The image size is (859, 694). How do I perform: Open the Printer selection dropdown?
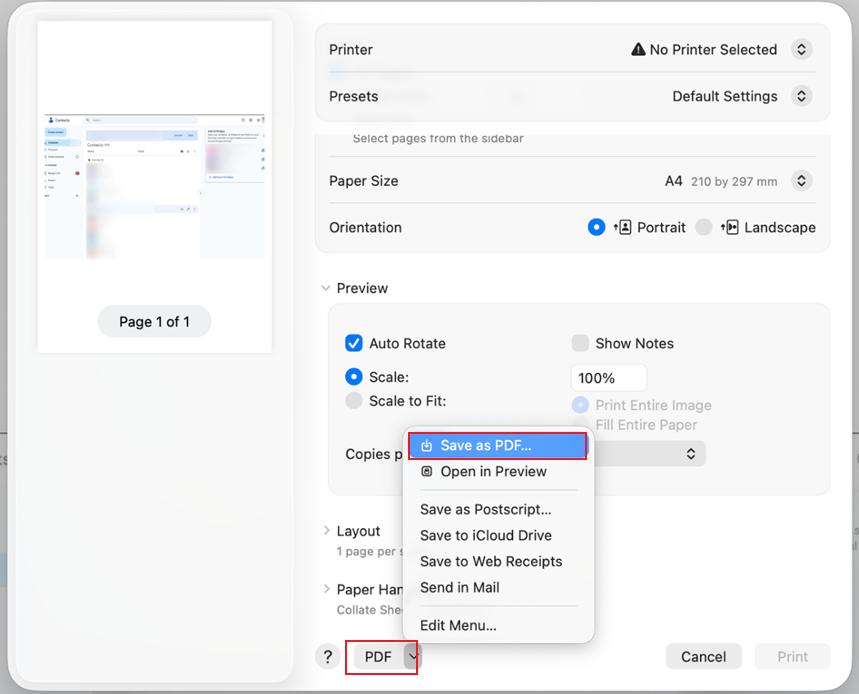click(x=800, y=49)
